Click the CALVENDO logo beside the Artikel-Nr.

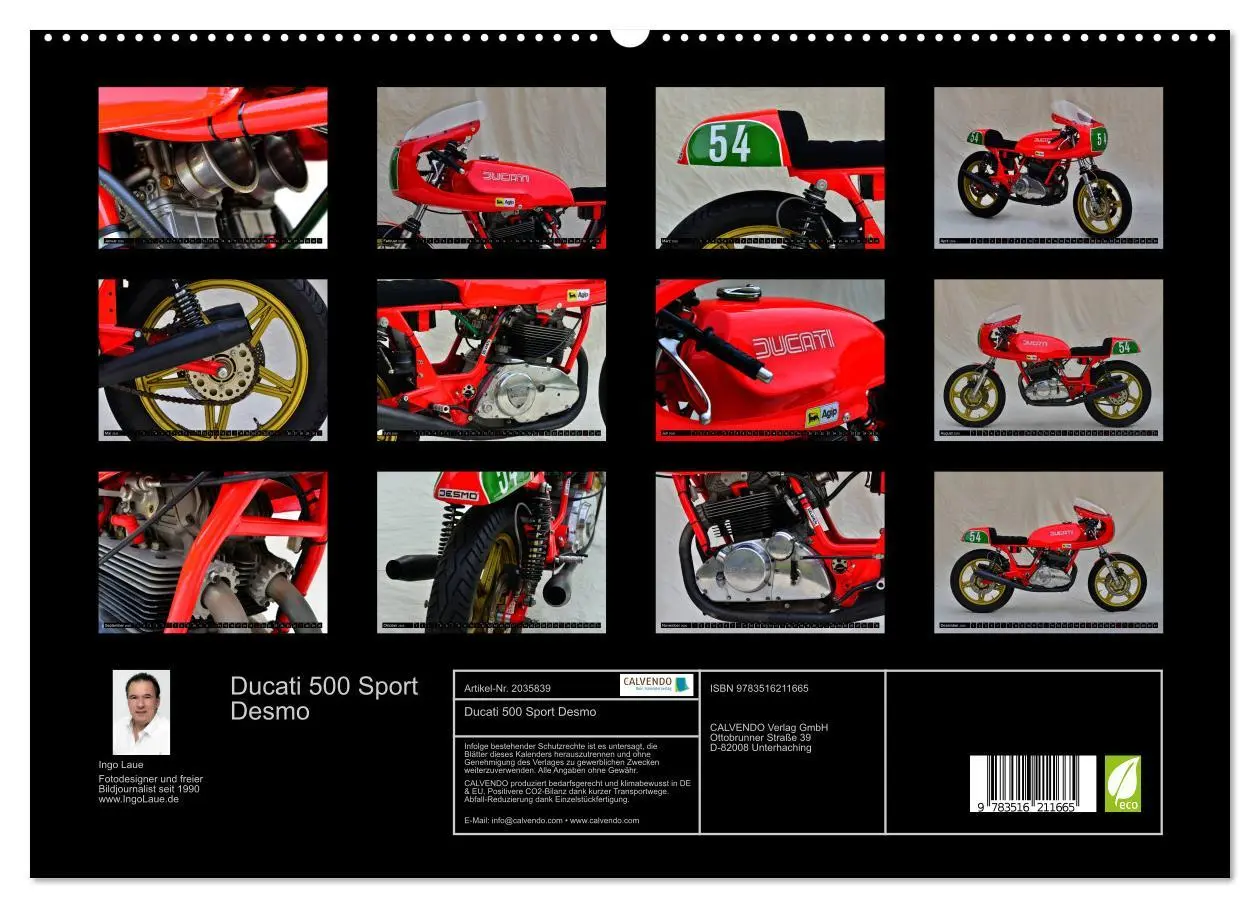656,685
